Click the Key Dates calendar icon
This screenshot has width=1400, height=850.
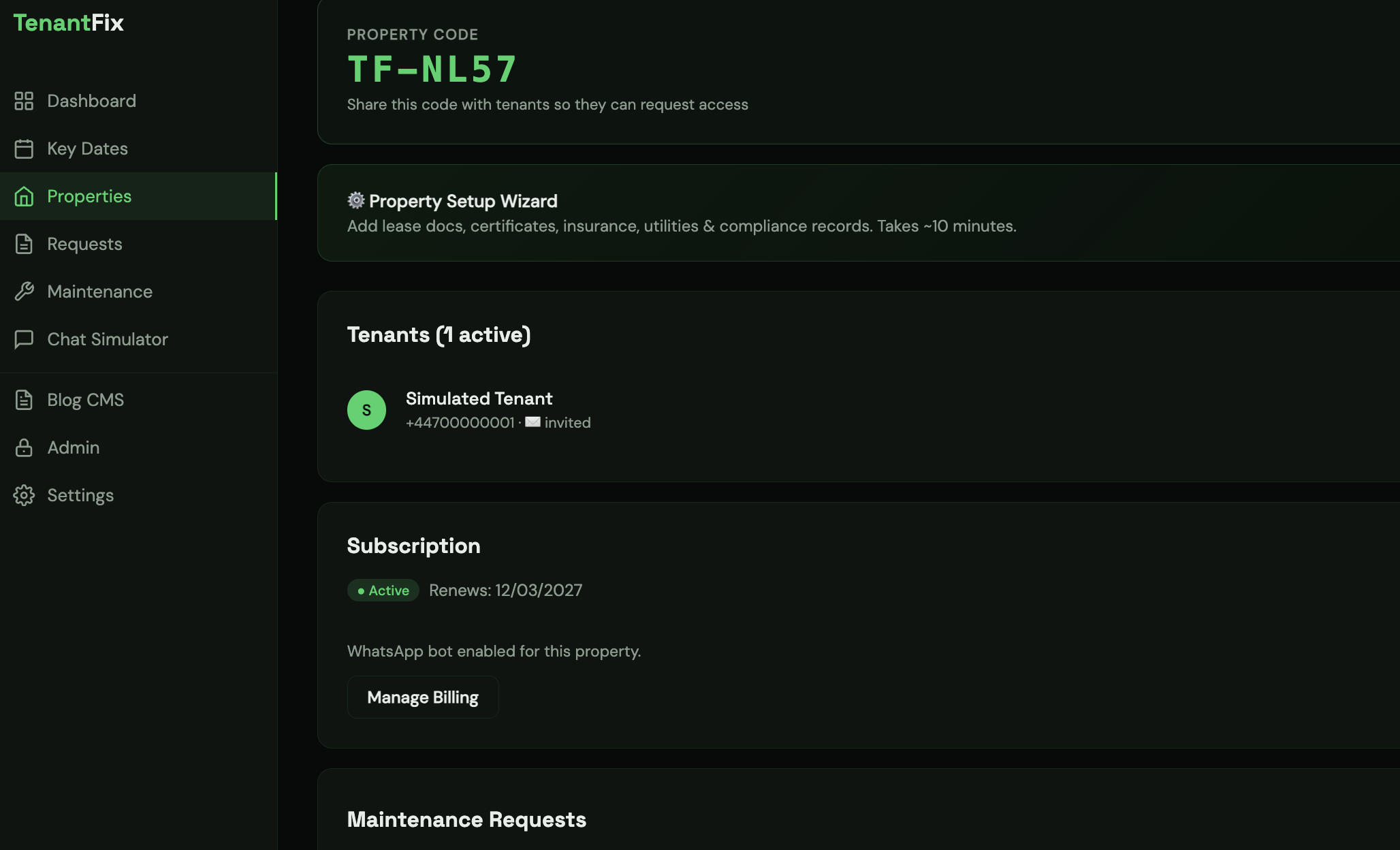click(25, 148)
